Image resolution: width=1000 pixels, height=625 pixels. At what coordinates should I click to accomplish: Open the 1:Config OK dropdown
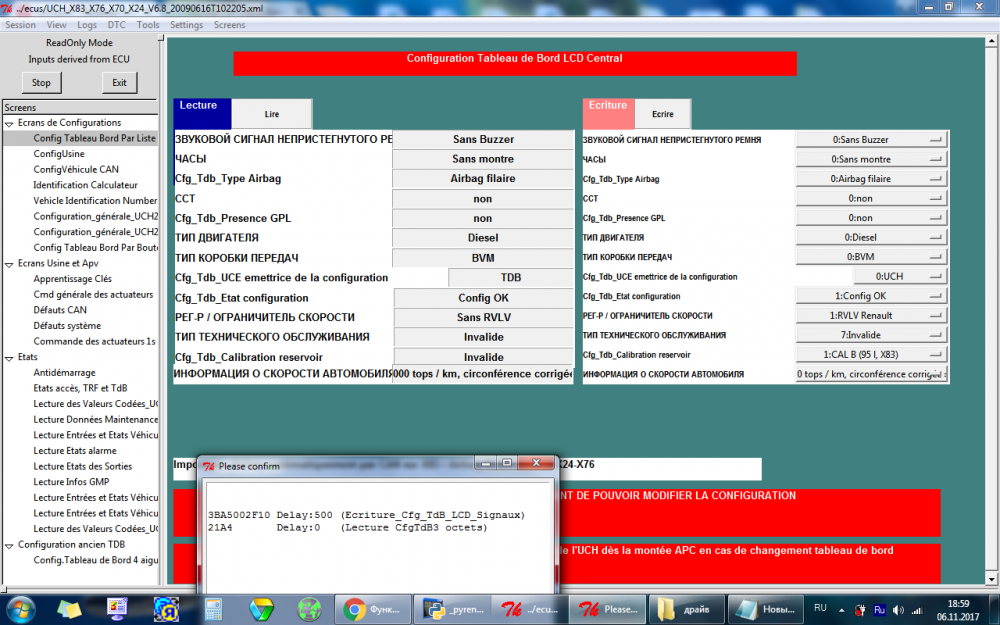[x=871, y=296]
